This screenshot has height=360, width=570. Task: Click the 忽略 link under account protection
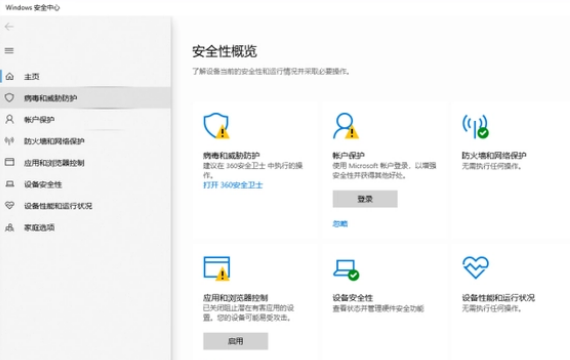coord(340,224)
